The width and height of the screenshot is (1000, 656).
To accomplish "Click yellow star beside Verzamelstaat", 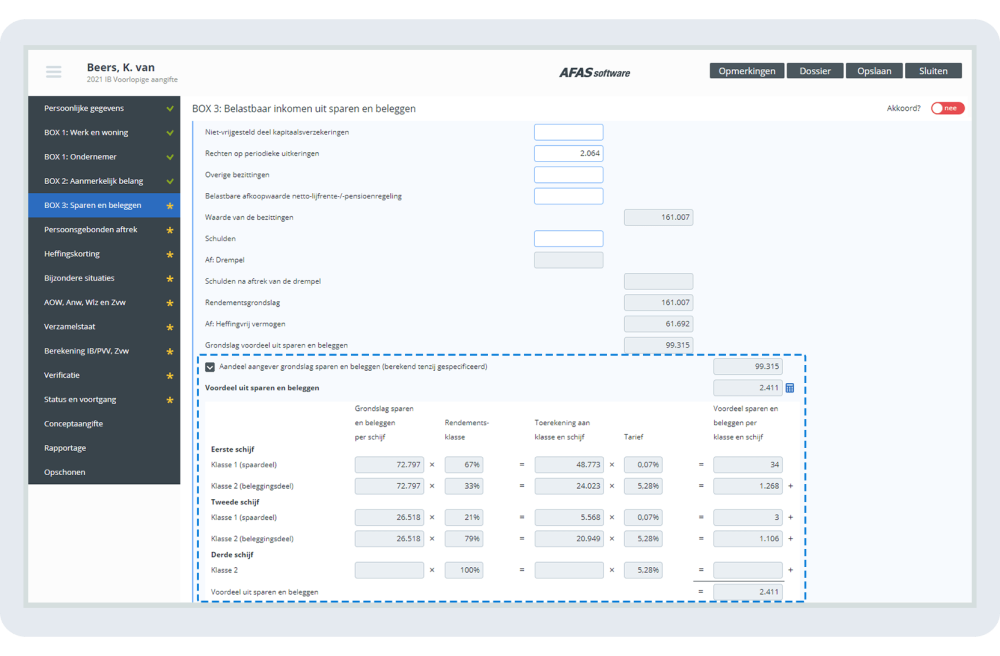I will (170, 327).
